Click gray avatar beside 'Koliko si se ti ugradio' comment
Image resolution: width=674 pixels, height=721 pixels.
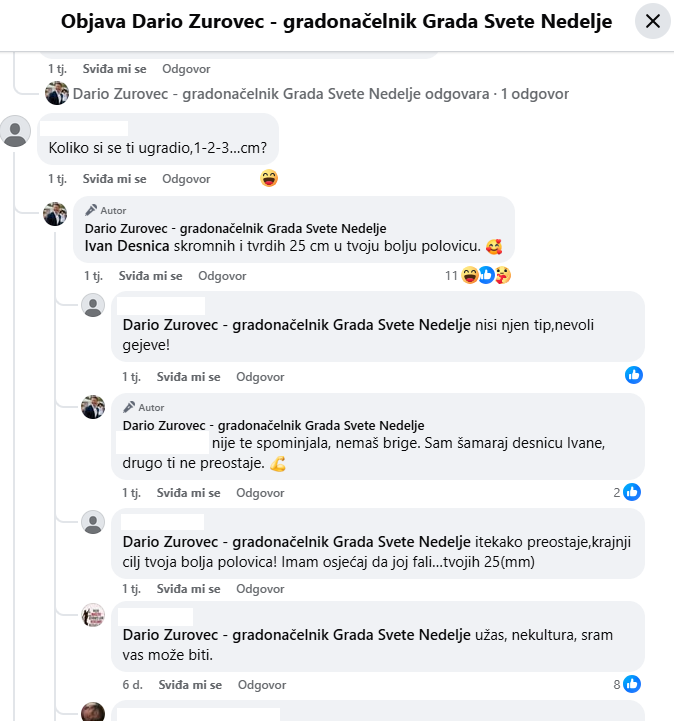point(16,132)
